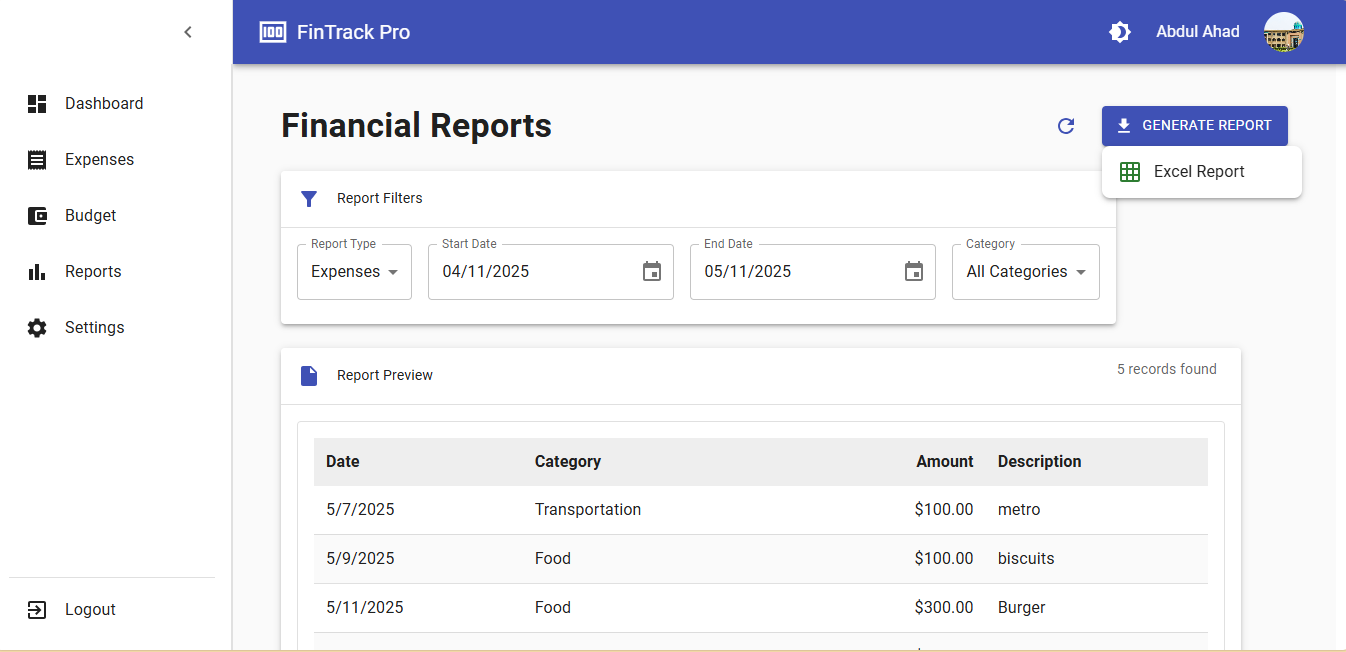Click the Start Date field 04/11/2025
The image size is (1346, 652).
pos(551,271)
